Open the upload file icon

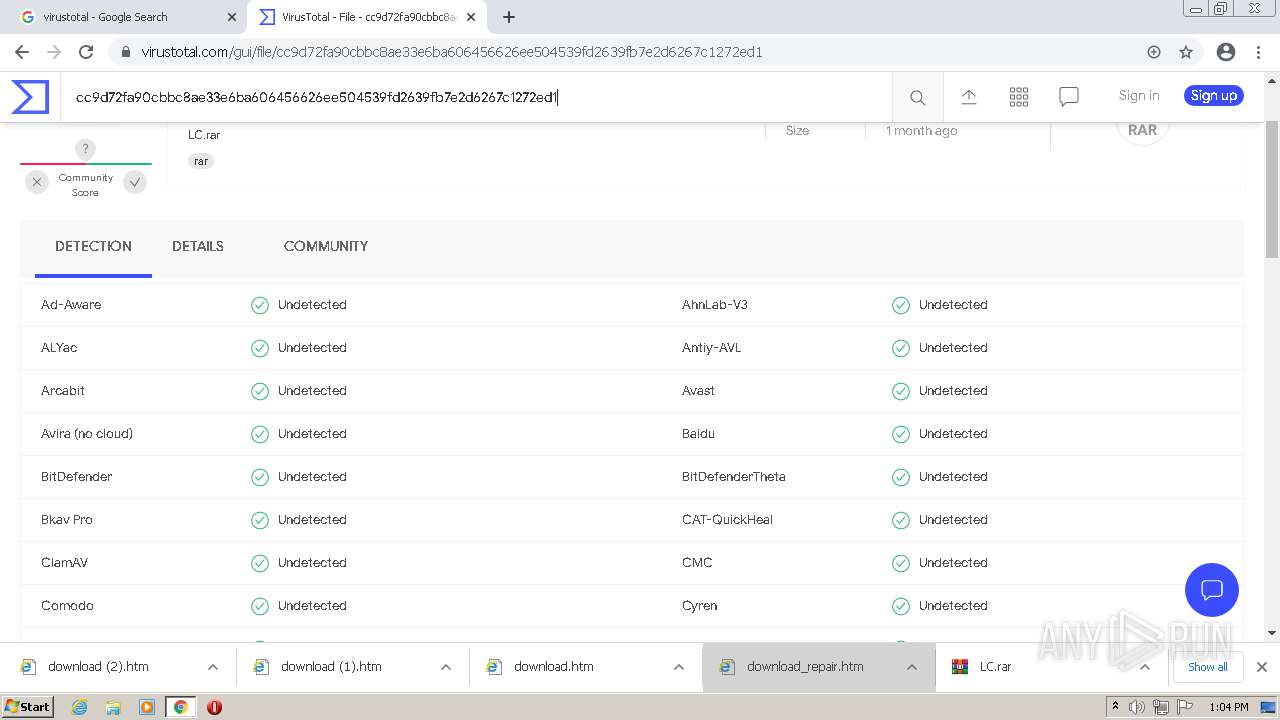969,97
